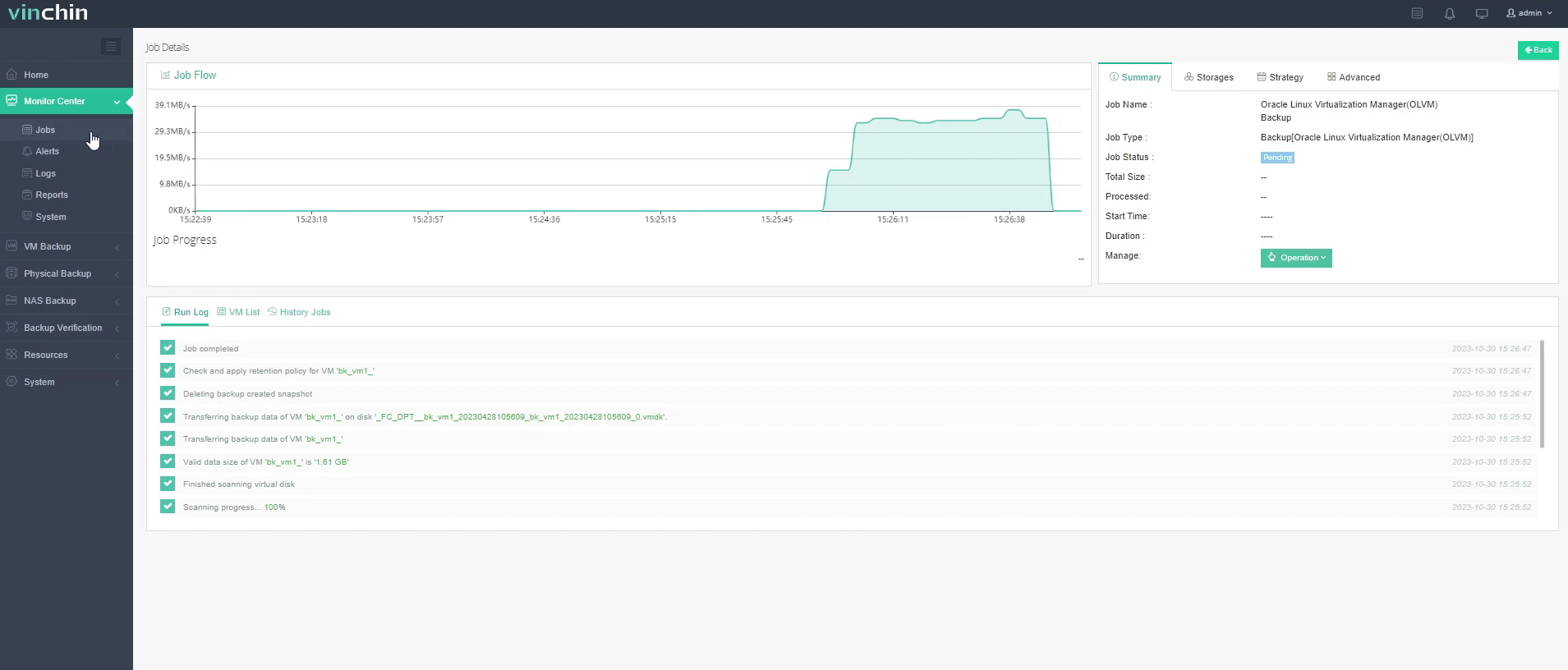This screenshot has height=670, width=1568.
Task: Click the Reports icon in sidebar
Action: 27,195
